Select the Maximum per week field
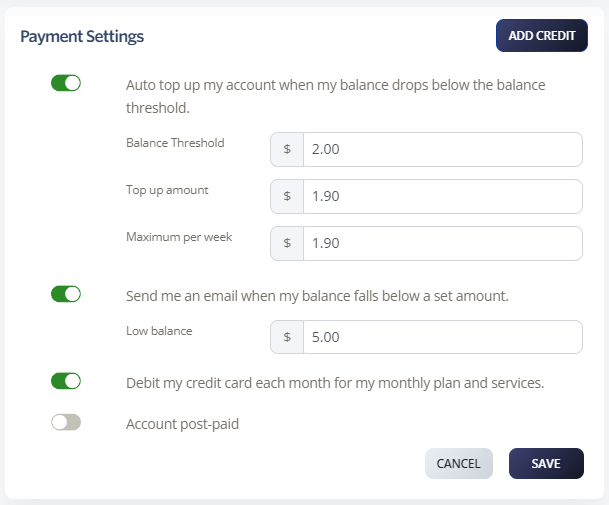609x505 pixels. pos(442,243)
